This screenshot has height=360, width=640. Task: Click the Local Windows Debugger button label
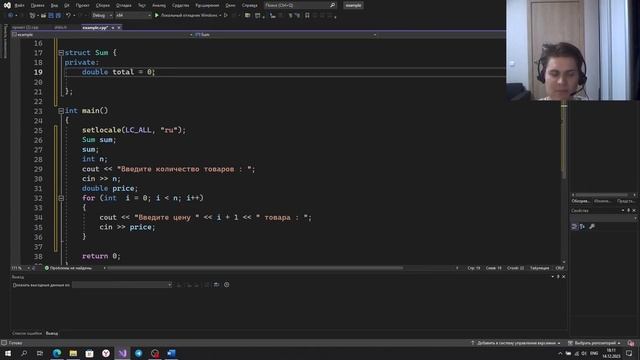pyautogui.click(x=189, y=16)
